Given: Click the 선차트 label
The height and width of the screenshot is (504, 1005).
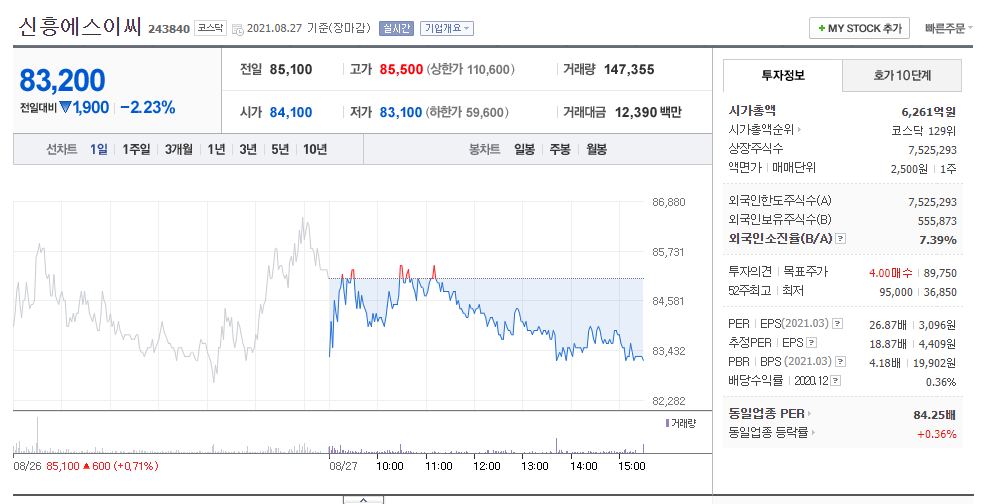Looking at the screenshot, I should pos(62,149).
